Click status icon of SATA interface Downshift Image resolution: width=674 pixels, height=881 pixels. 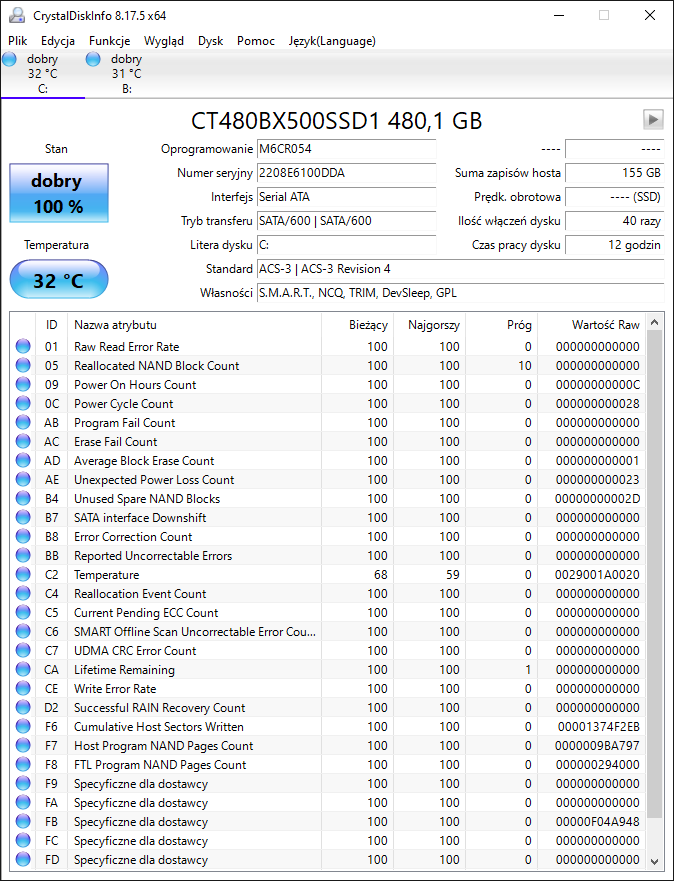click(x=23, y=517)
